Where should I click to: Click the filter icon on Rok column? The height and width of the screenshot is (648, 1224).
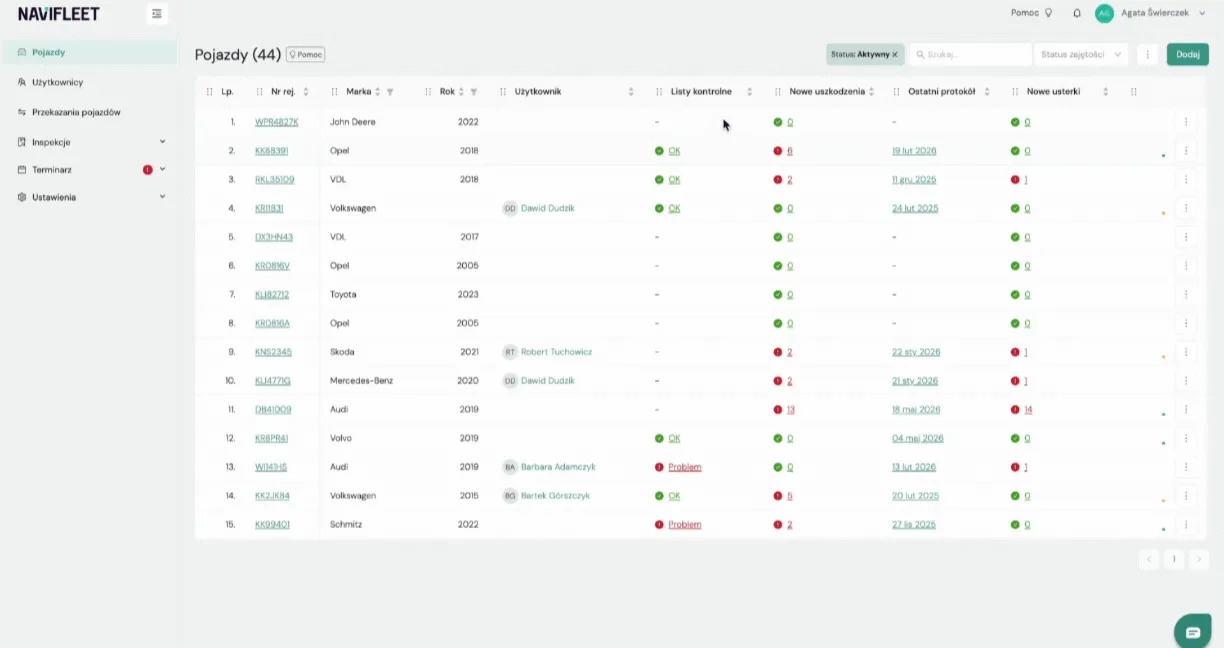click(474, 92)
